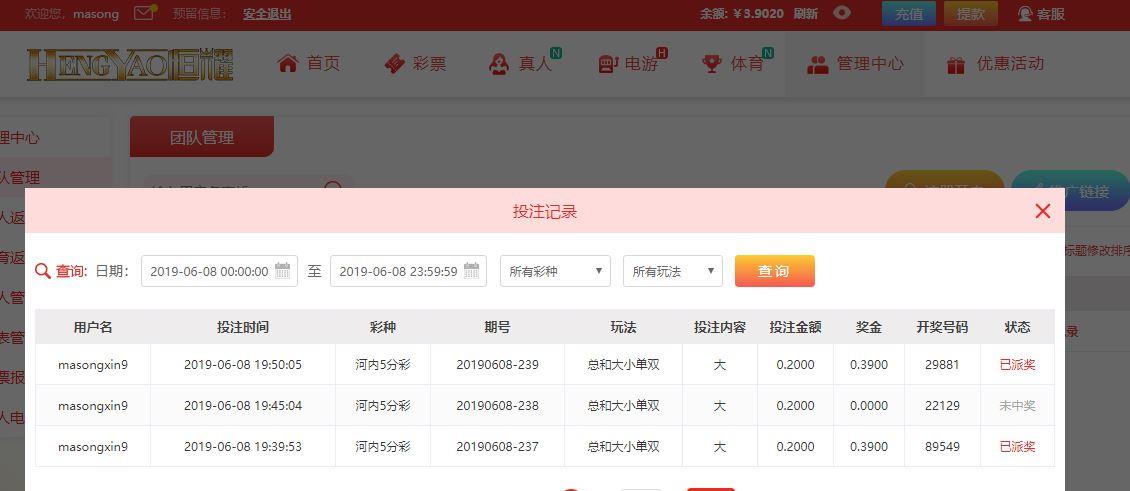Image resolution: width=1130 pixels, height=491 pixels.
Task: Open the 管理中心 menu
Action: 855,64
